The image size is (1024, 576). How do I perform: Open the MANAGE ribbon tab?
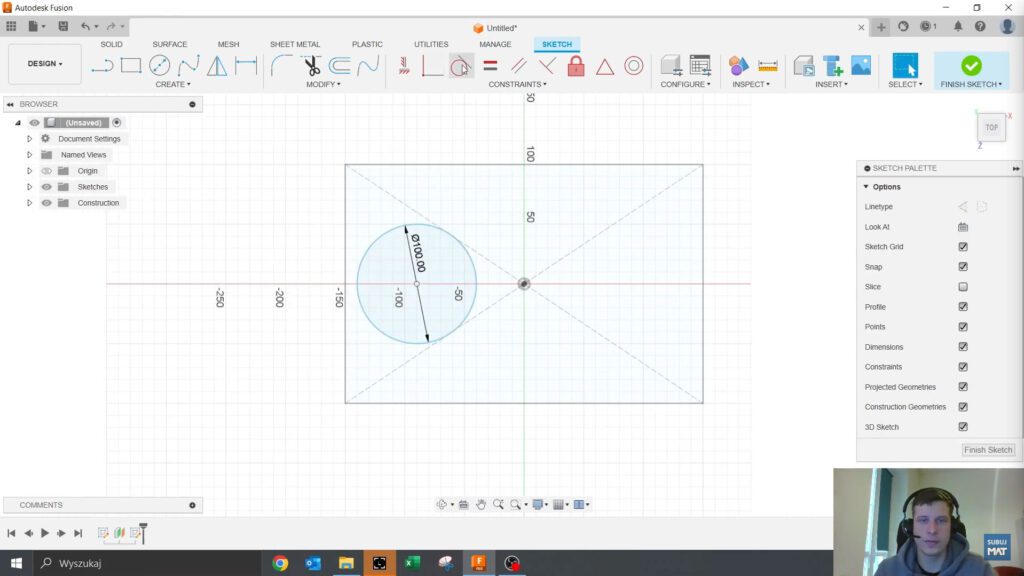(496, 44)
